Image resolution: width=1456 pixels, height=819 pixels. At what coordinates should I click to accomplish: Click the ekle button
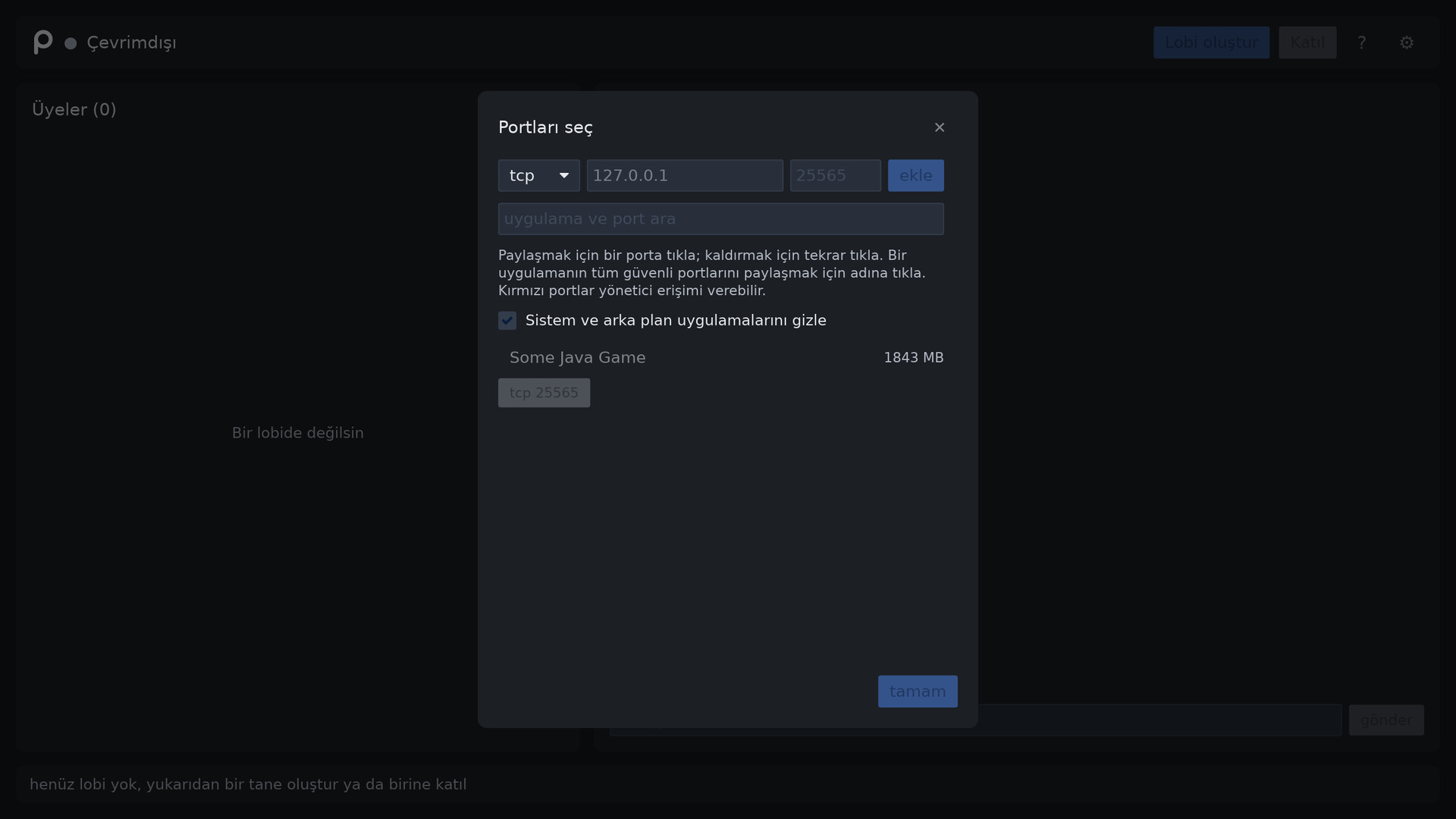coord(916,175)
